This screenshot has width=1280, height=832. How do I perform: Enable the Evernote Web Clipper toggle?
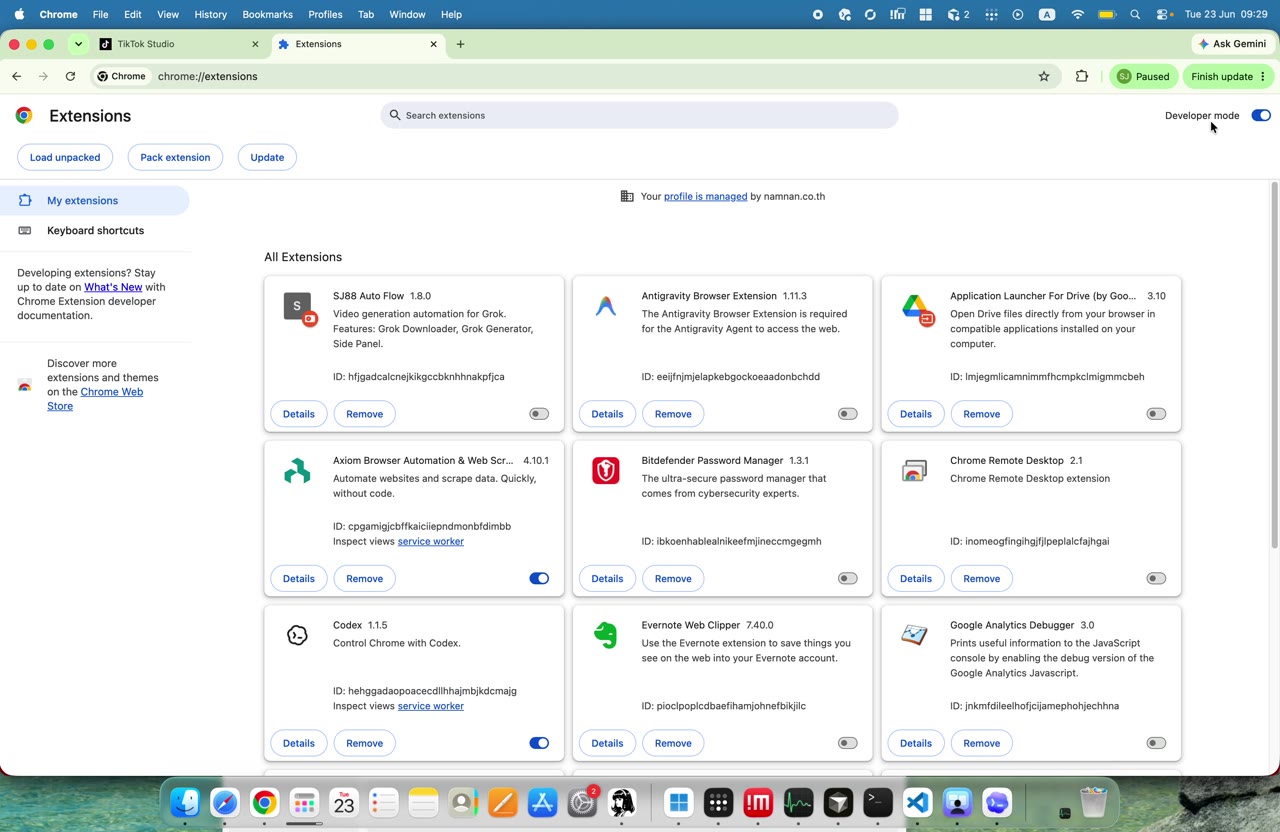(847, 743)
